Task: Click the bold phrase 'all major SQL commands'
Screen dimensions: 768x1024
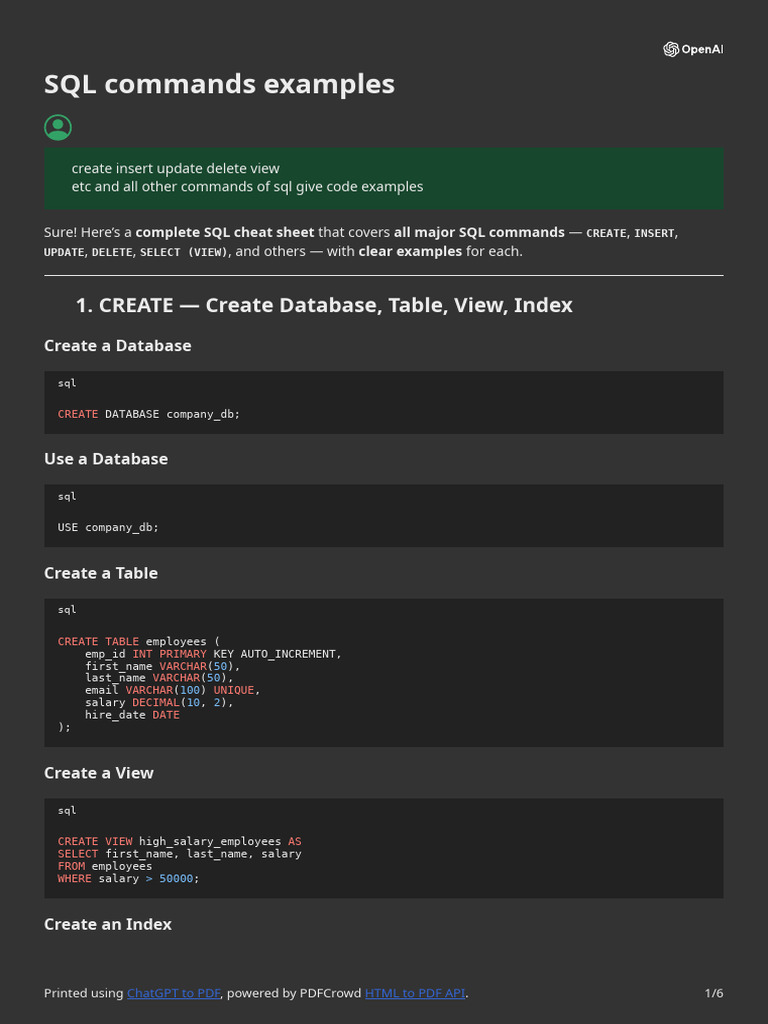Action: pos(479,232)
